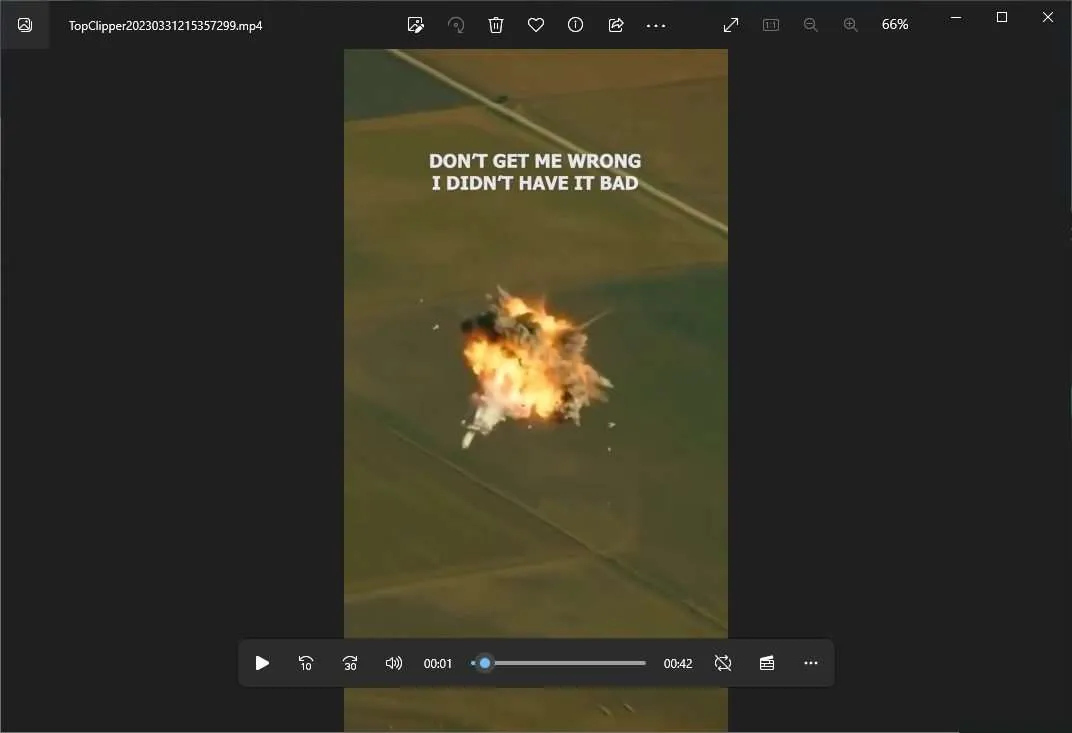Open Photos app home icon
This screenshot has width=1072, height=733.
point(25,25)
